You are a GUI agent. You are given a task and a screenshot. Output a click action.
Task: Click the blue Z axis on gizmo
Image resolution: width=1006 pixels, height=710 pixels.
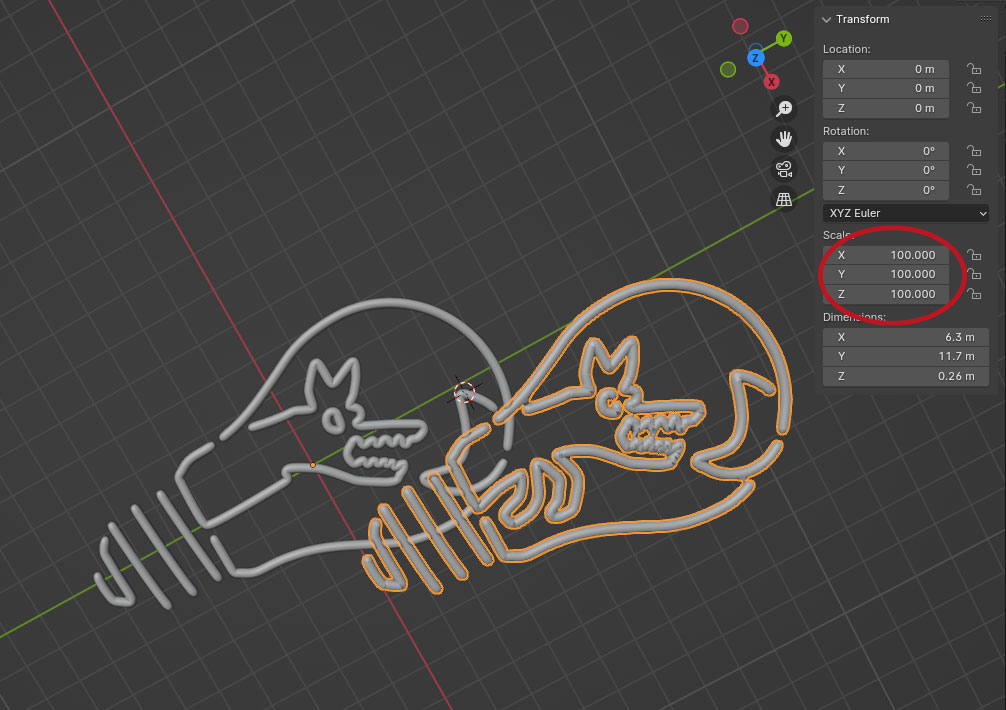[756, 58]
